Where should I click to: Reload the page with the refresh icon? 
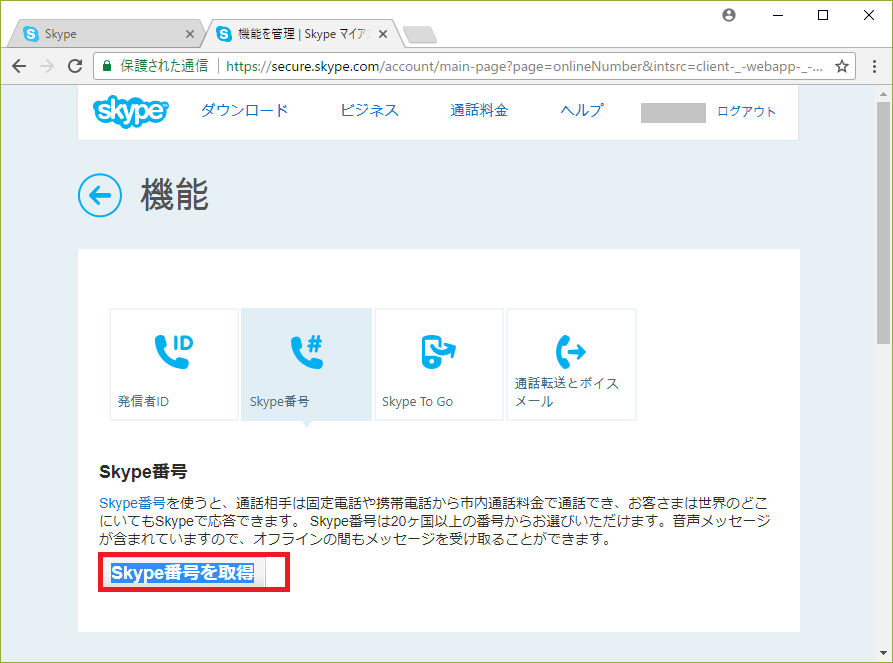[75, 66]
